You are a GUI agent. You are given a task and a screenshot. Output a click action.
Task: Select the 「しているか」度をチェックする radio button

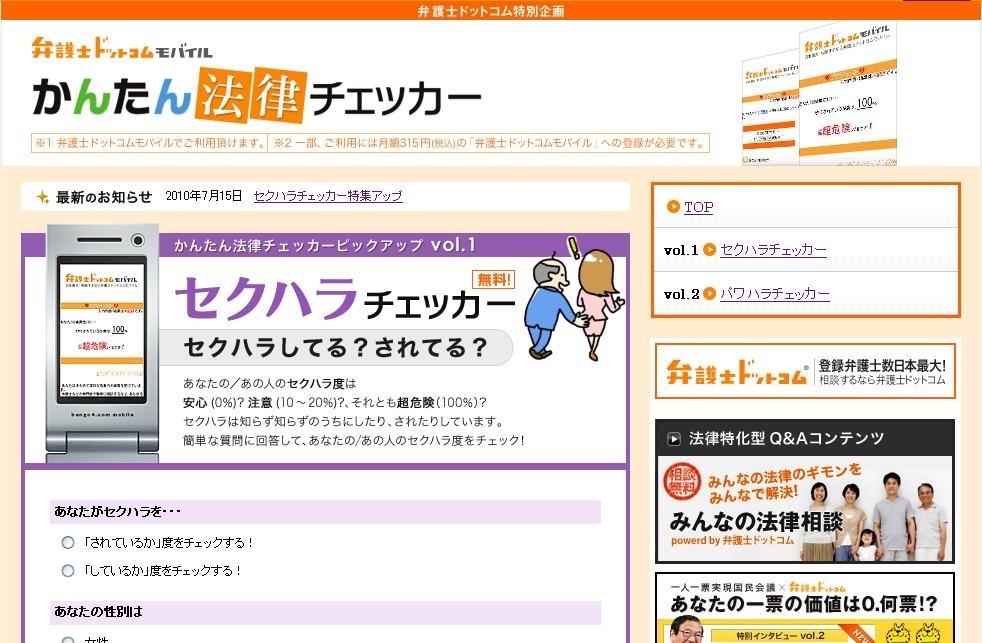coord(68,571)
